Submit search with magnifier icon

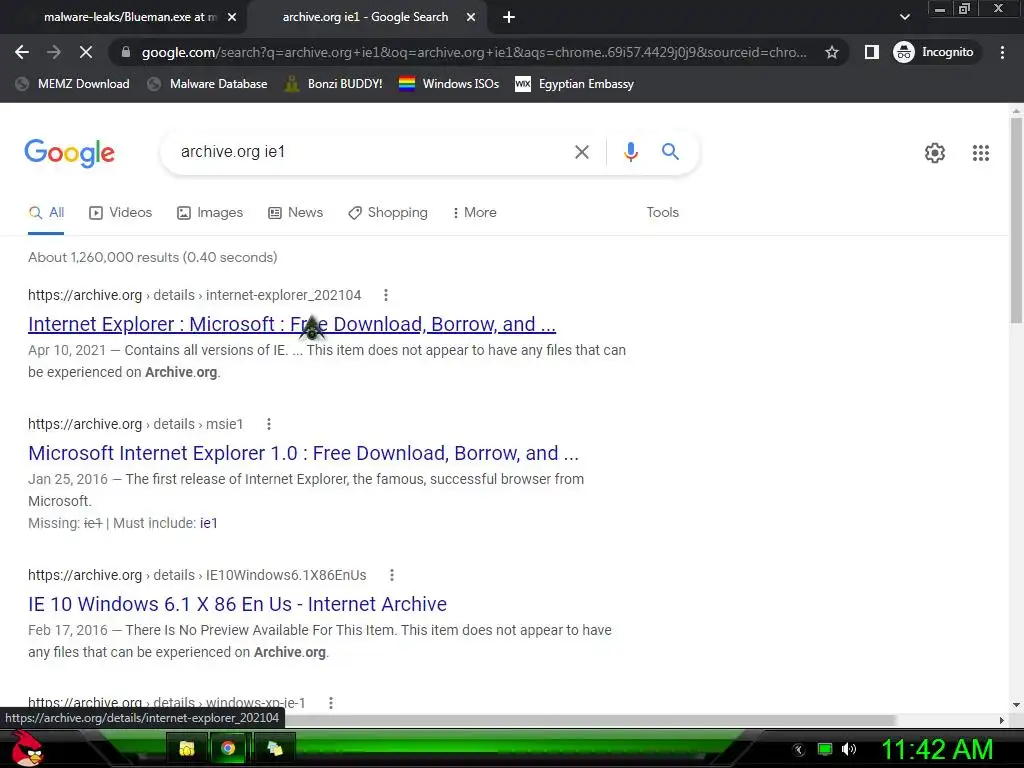670,152
